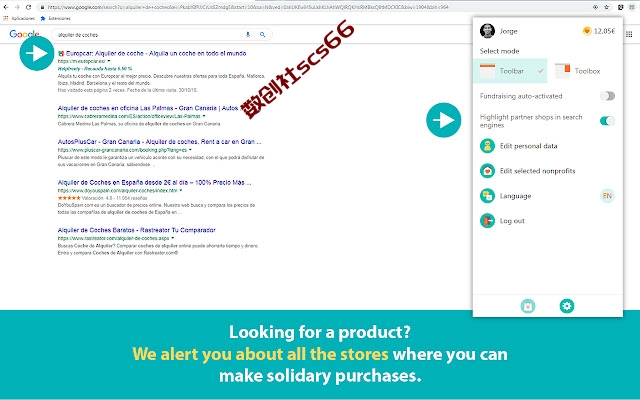The image size is (640, 400).
Task: Open the AutosPlusCar - Gran Canaria result
Action: [x=160, y=142]
